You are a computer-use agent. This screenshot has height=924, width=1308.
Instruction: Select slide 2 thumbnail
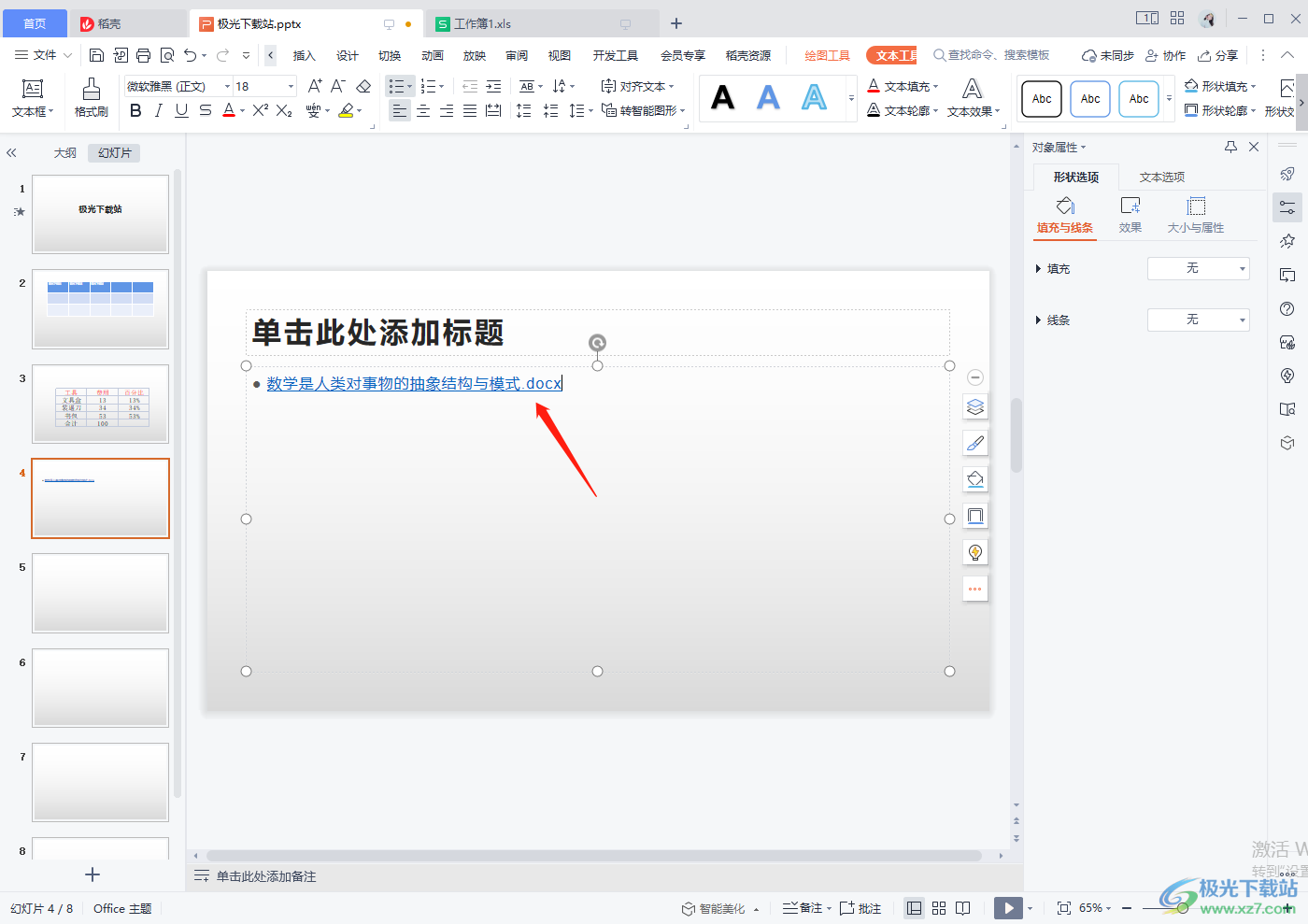click(x=101, y=308)
